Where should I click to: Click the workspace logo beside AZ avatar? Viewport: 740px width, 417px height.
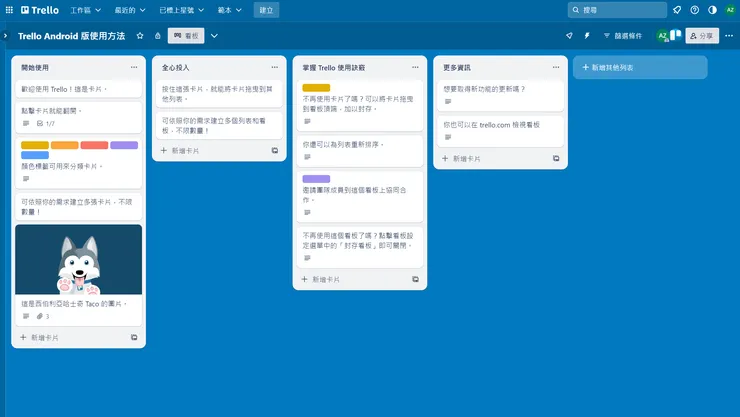point(676,36)
